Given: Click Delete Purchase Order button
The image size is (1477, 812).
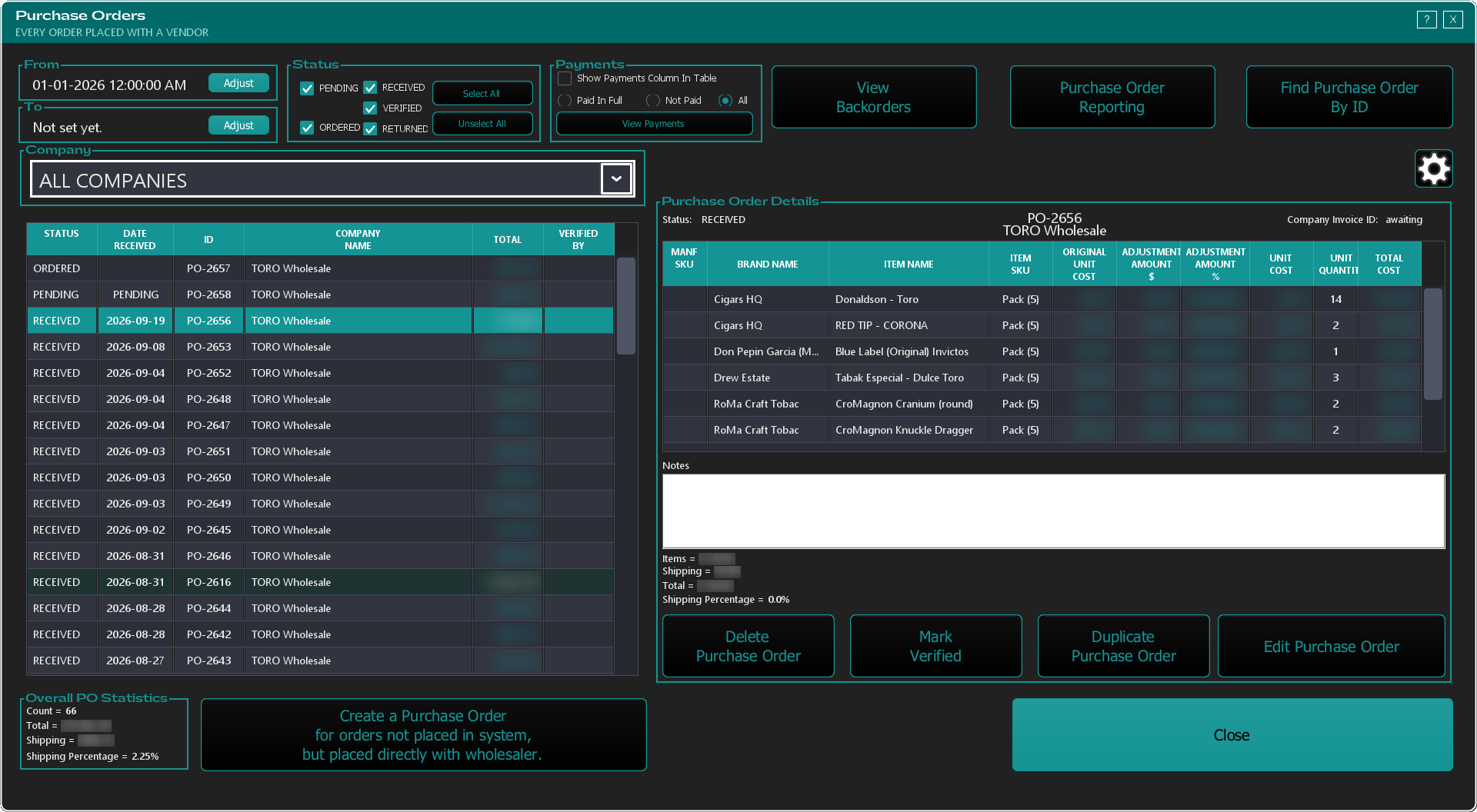Looking at the screenshot, I should pos(749,646).
